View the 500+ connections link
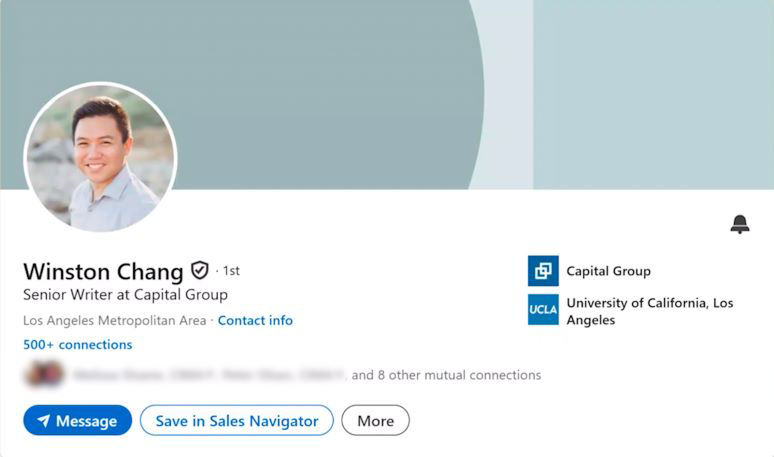 click(x=78, y=345)
